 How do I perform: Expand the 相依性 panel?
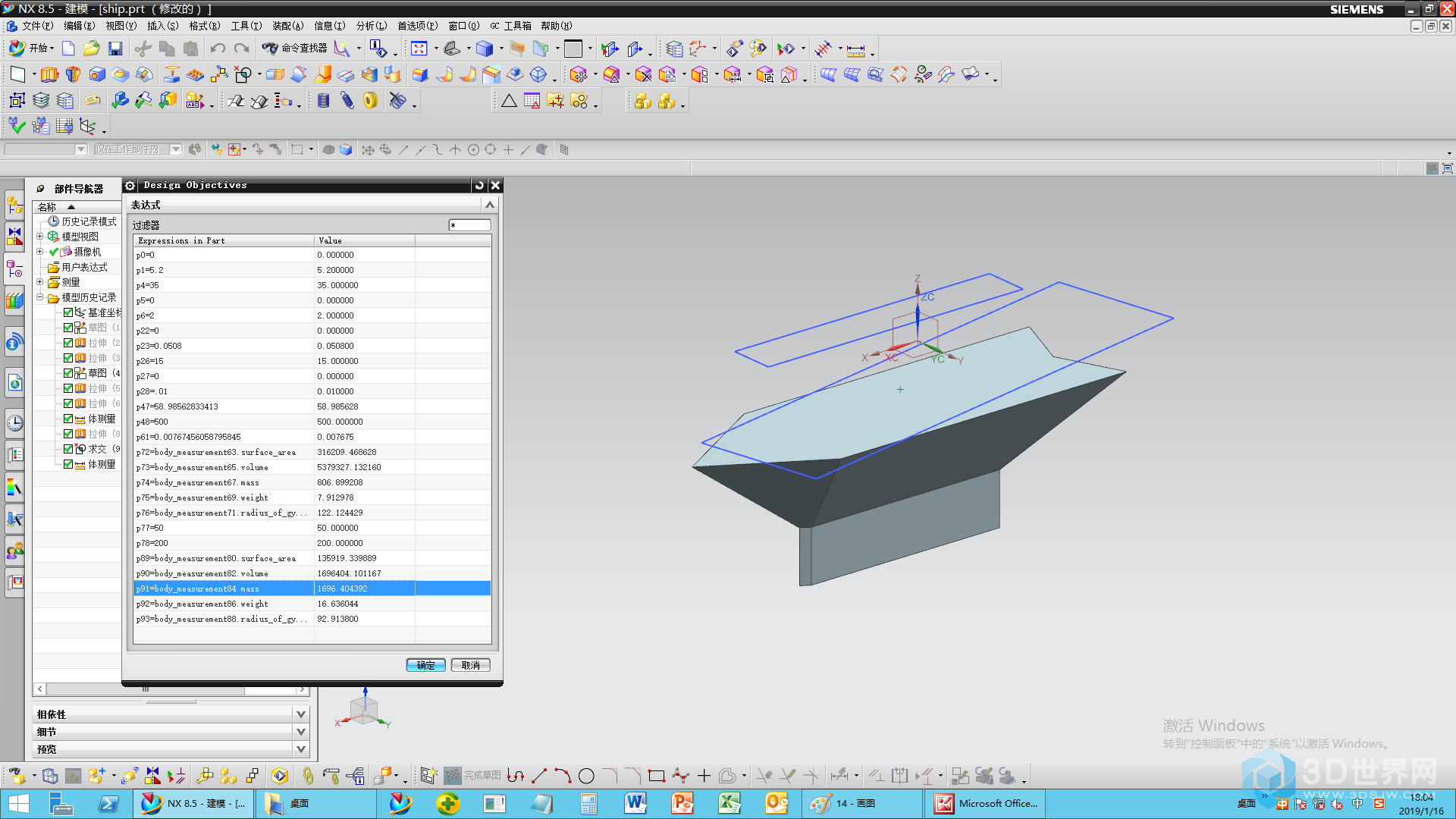(x=301, y=714)
